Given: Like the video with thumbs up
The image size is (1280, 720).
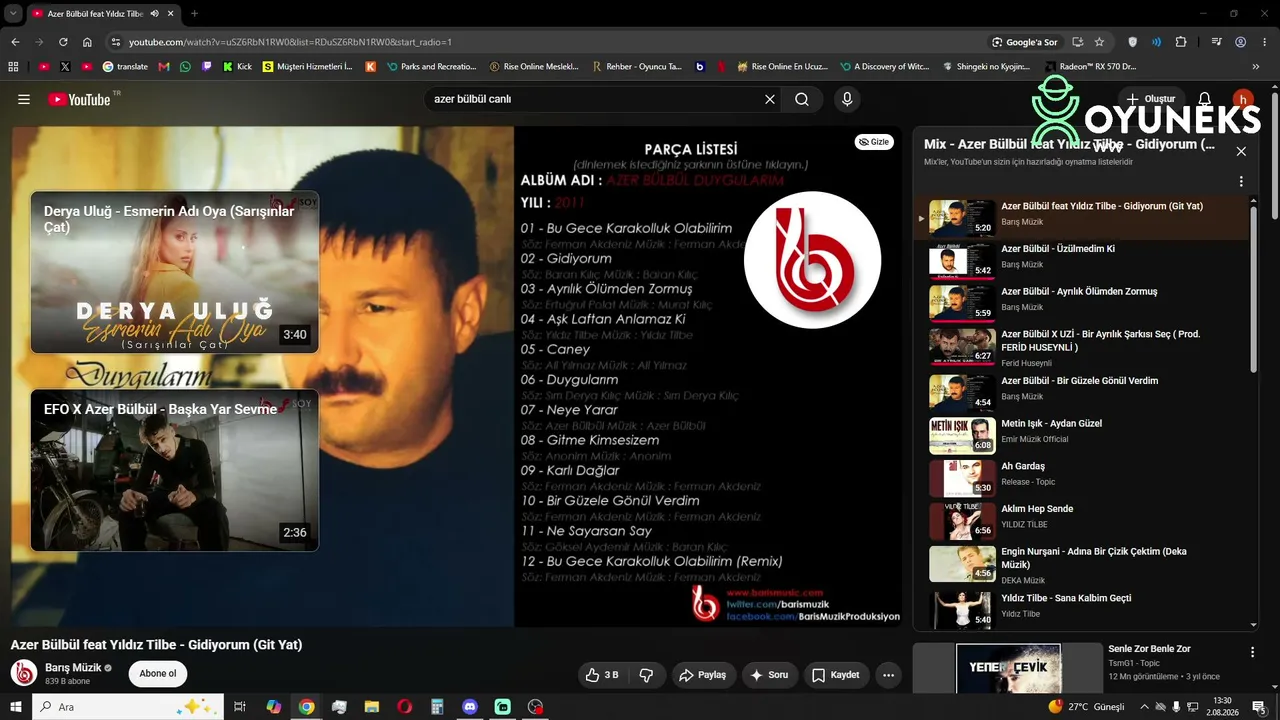Looking at the screenshot, I should click(601, 675).
